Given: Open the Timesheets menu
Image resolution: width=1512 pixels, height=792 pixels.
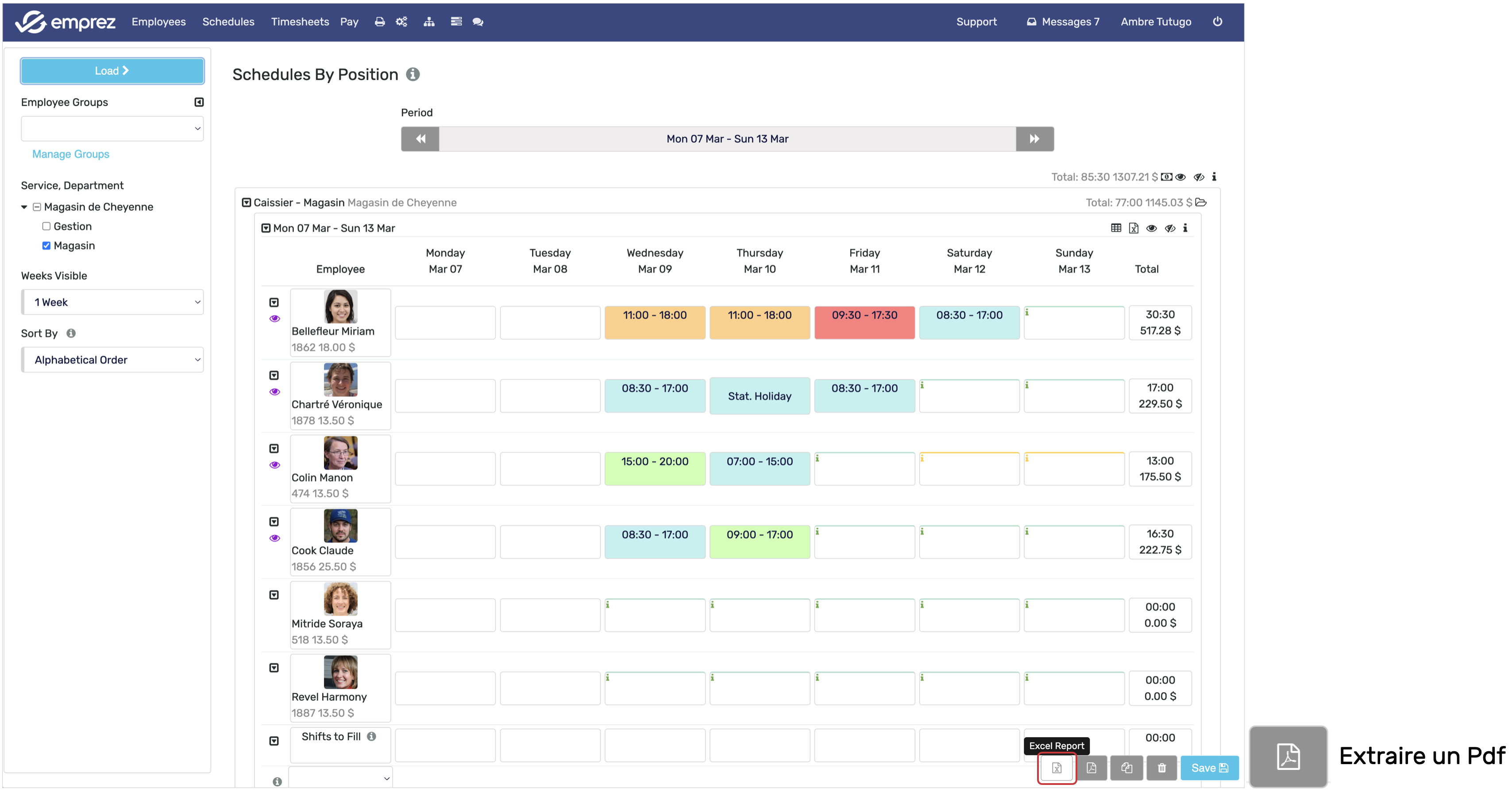Looking at the screenshot, I should pos(299,22).
